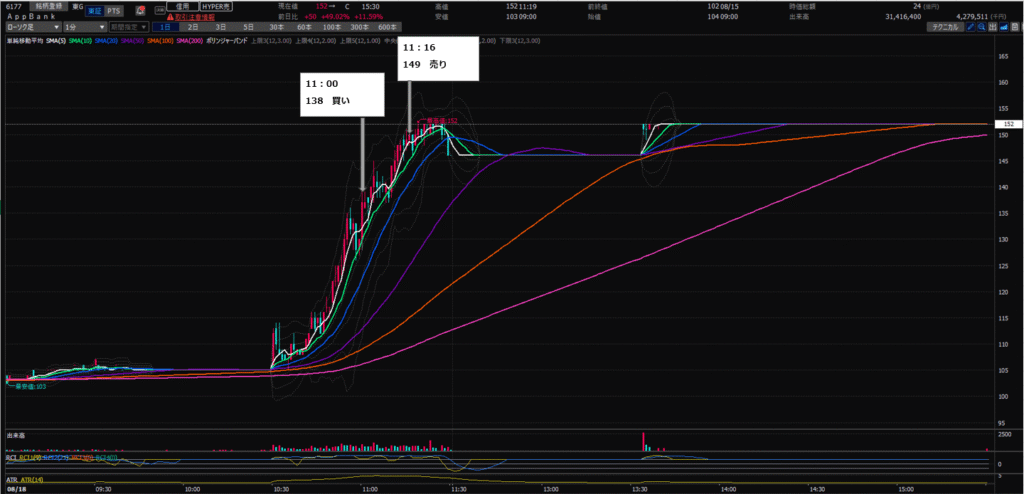Click the +49.02% change value
The height and width of the screenshot is (494, 1024).
(x=335, y=17)
